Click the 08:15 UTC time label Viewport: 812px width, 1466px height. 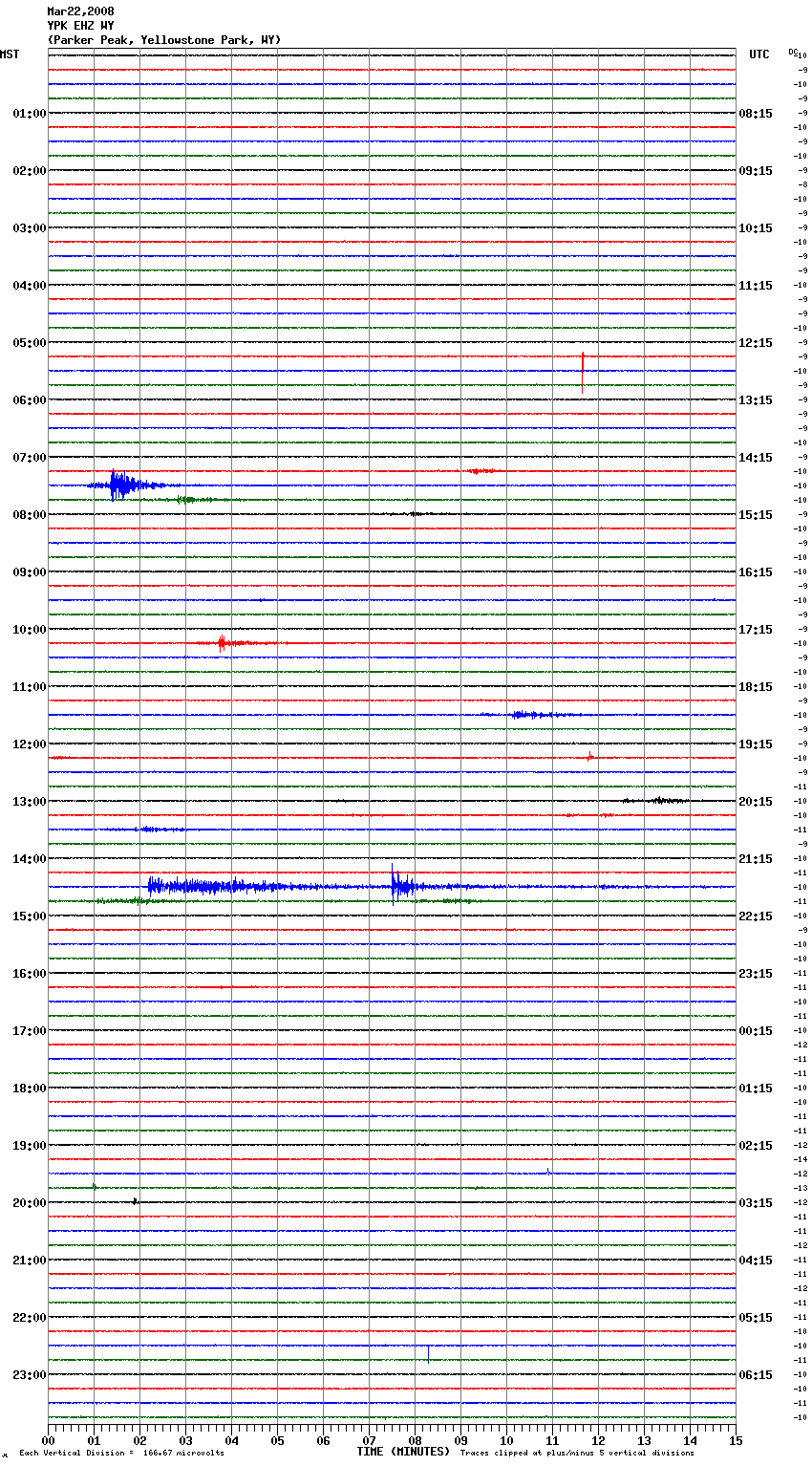[756, 114]
